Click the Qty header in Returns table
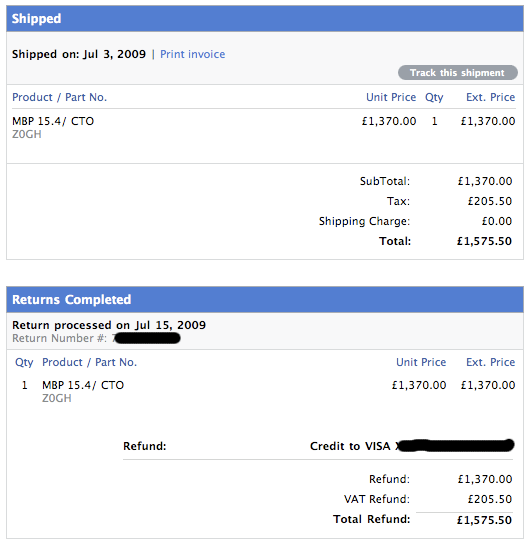This screenshot has height=545, width=530. tap(24, 363)
